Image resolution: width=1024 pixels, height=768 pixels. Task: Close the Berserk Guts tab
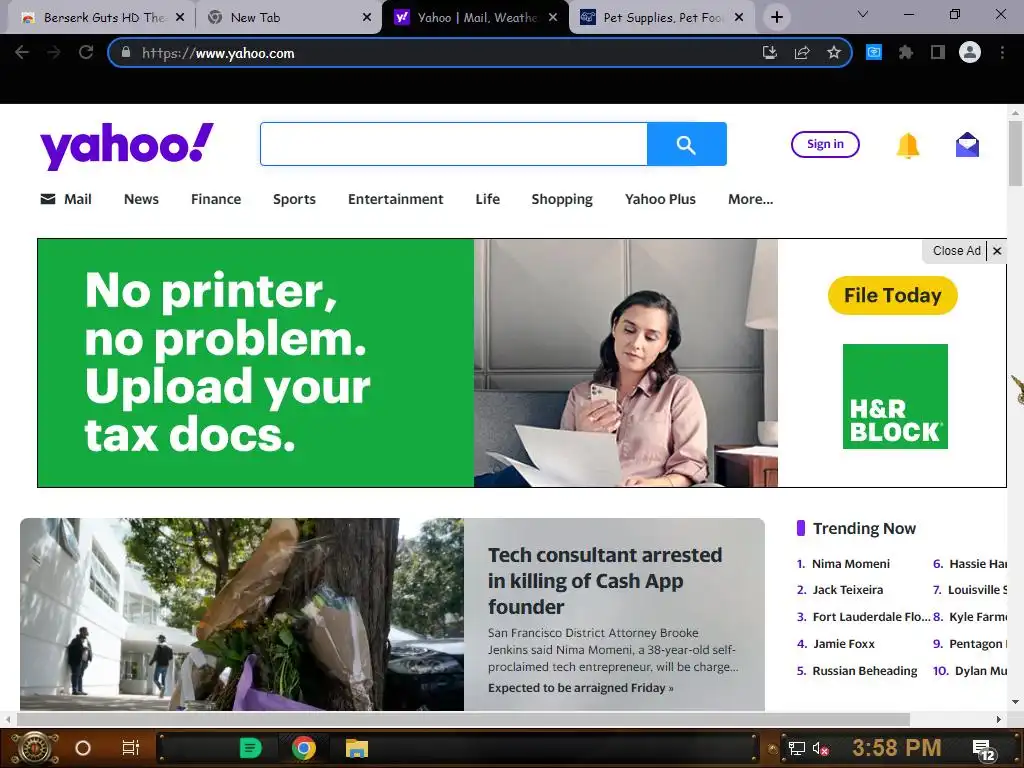pyautogui.click(x=180, y=18)
